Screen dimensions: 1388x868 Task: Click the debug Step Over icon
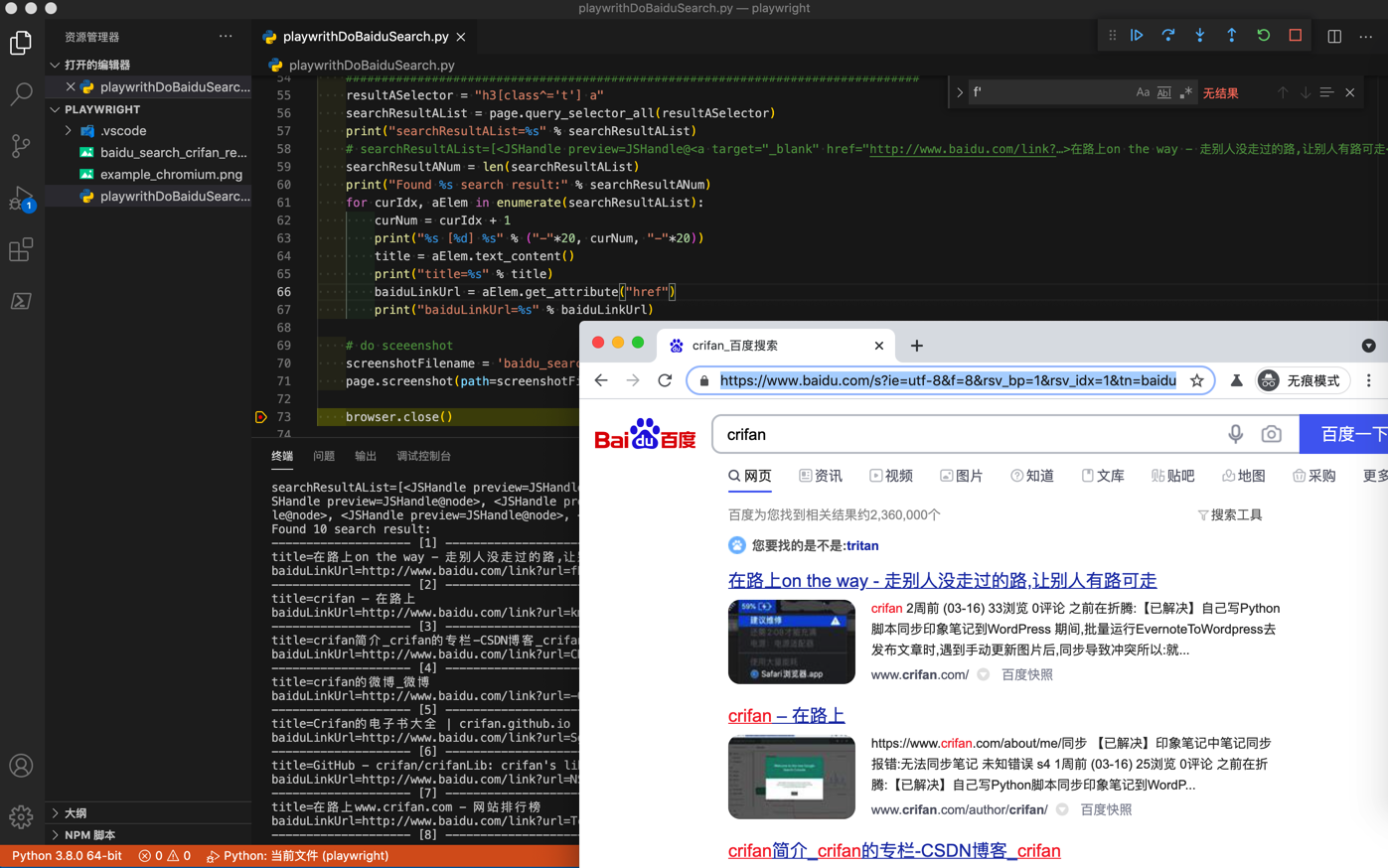[1168, 36]
